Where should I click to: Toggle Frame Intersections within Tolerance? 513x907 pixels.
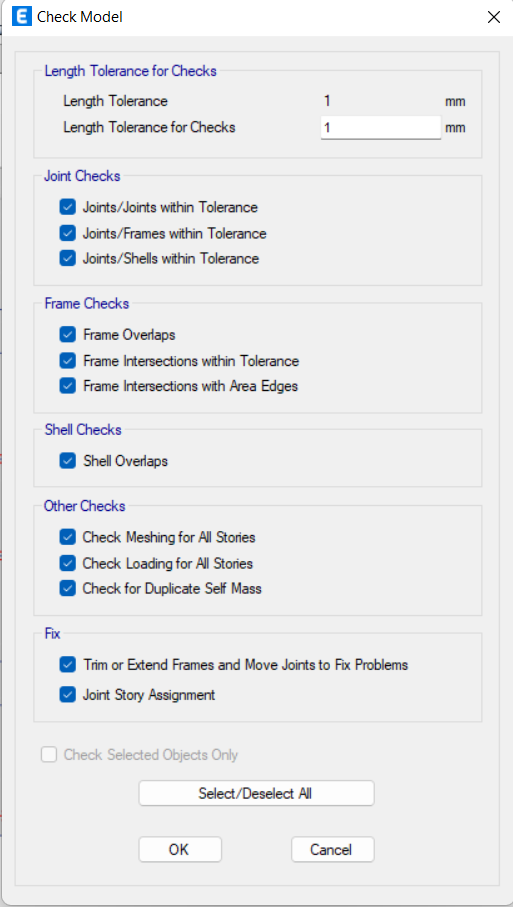[x=68, y=361]
